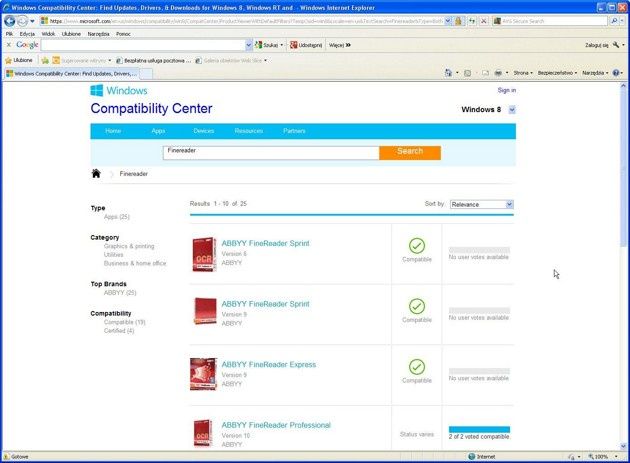Screen dimensions: 630x463
Task: Go to the Home navigation tab
Action: coord(113,131)
